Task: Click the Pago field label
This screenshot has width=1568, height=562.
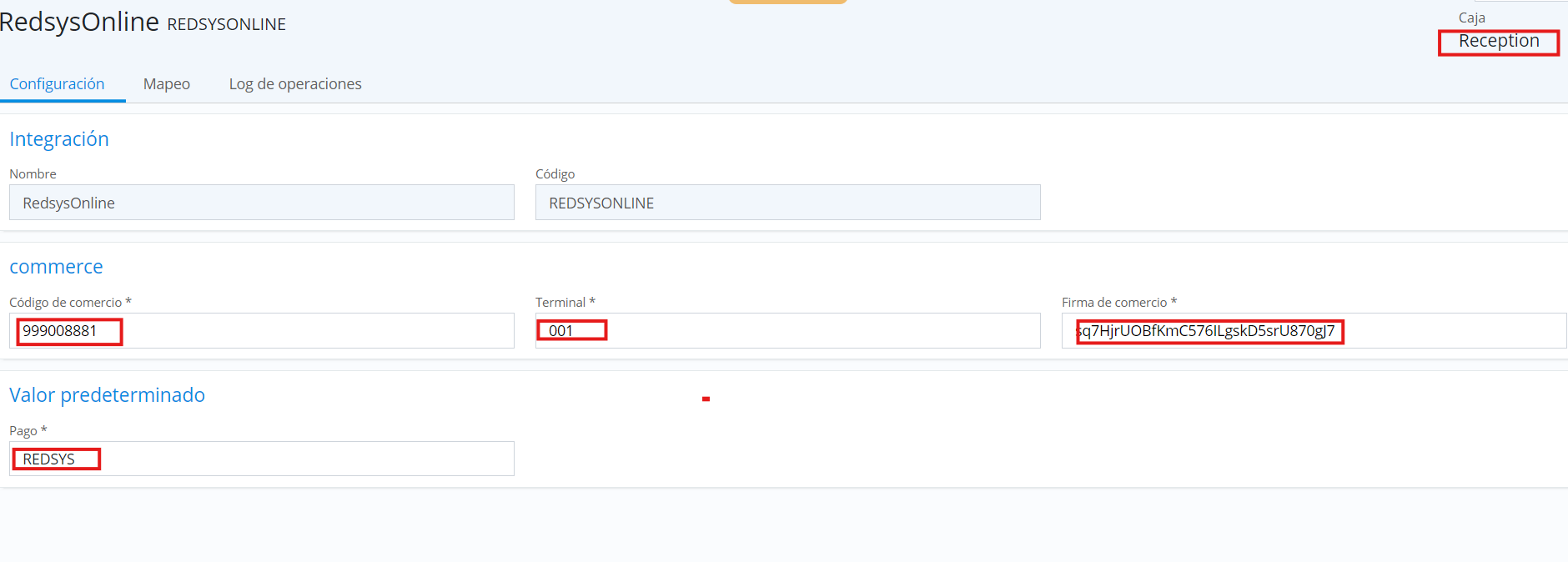Action: coord(23,431)
